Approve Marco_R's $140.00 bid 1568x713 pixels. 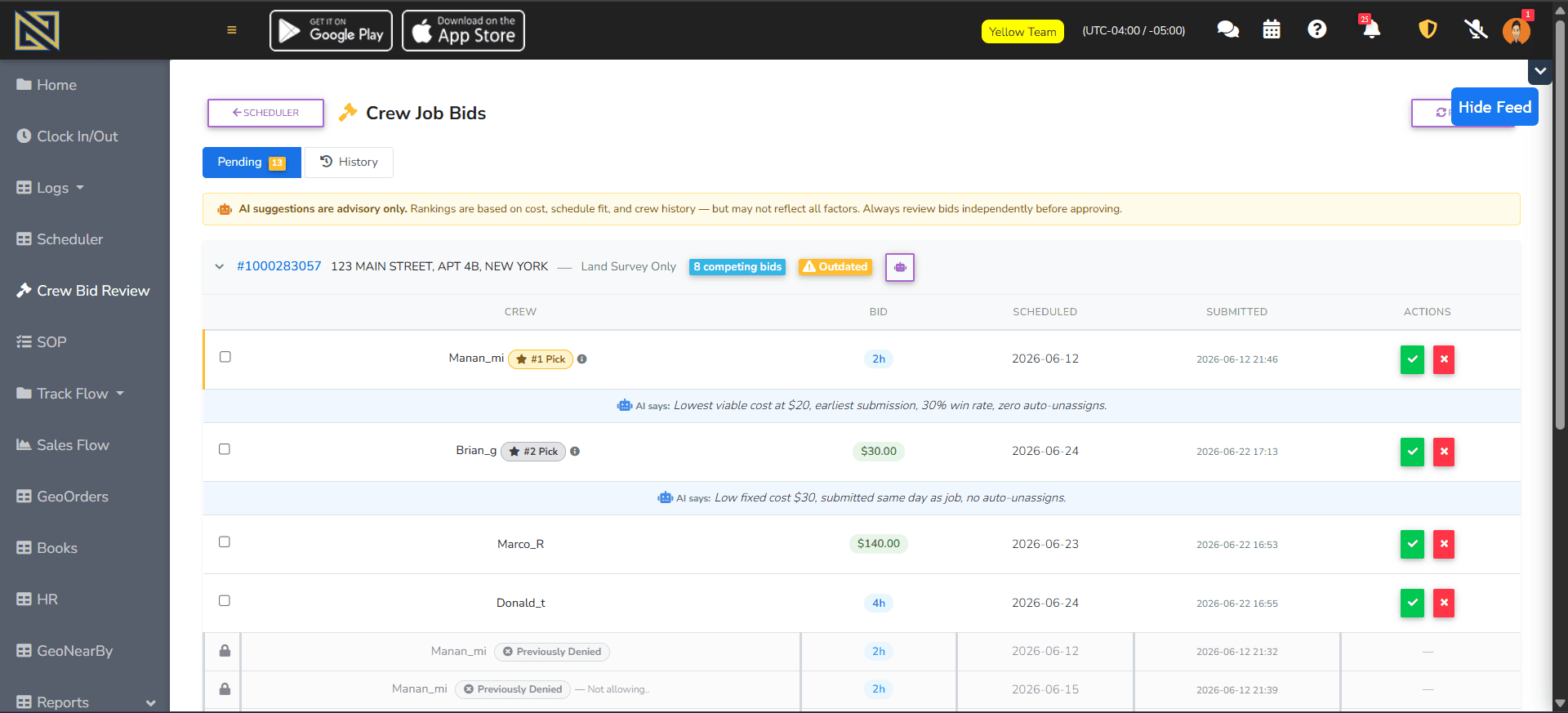click(x=1412, y=544)
